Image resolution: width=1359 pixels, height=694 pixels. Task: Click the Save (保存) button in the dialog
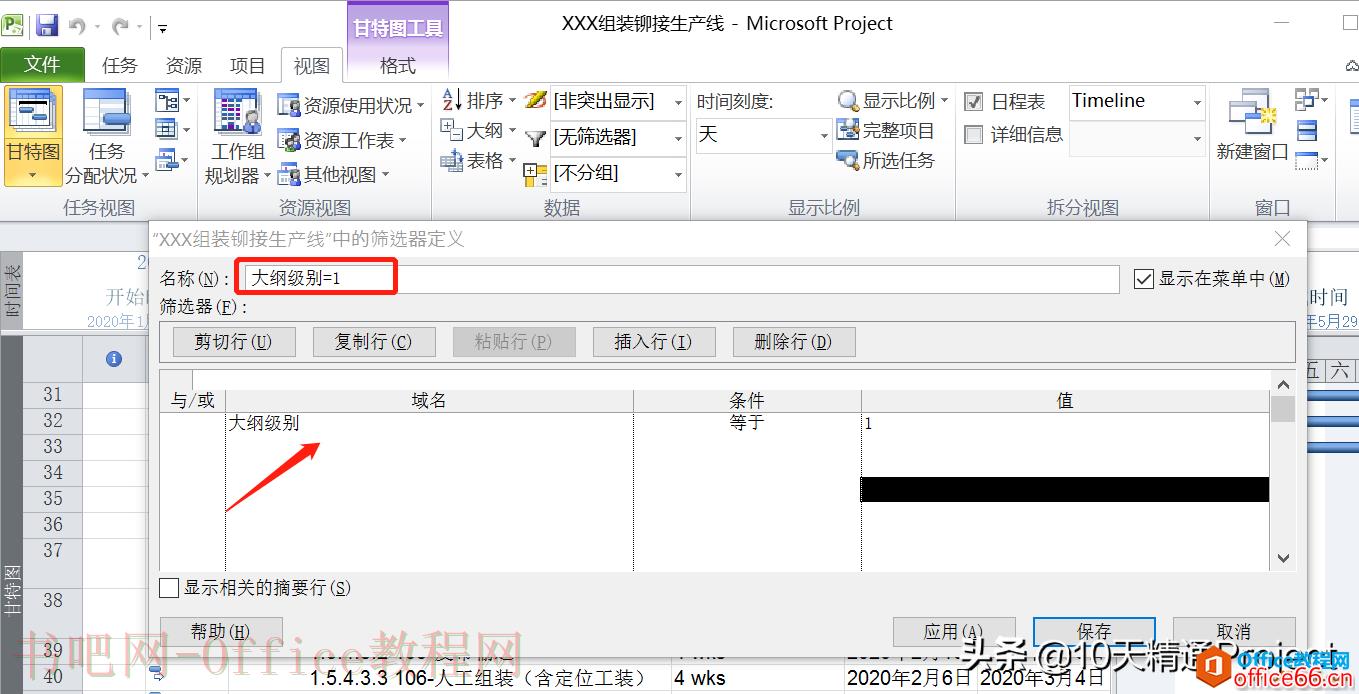coord(1094,632)
